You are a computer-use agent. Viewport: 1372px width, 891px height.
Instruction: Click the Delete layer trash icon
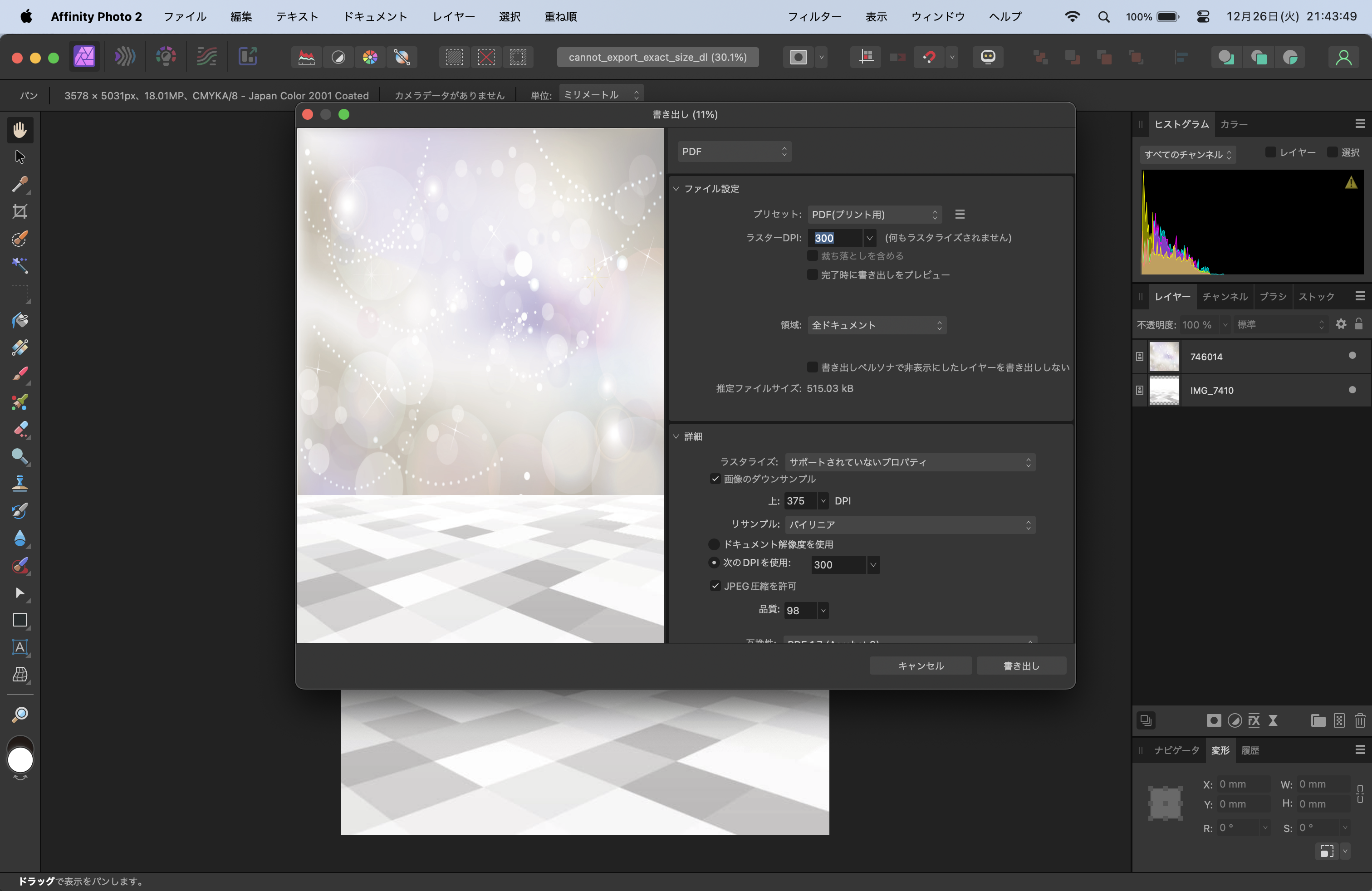pyautogui.click(x=1359, y=720)
